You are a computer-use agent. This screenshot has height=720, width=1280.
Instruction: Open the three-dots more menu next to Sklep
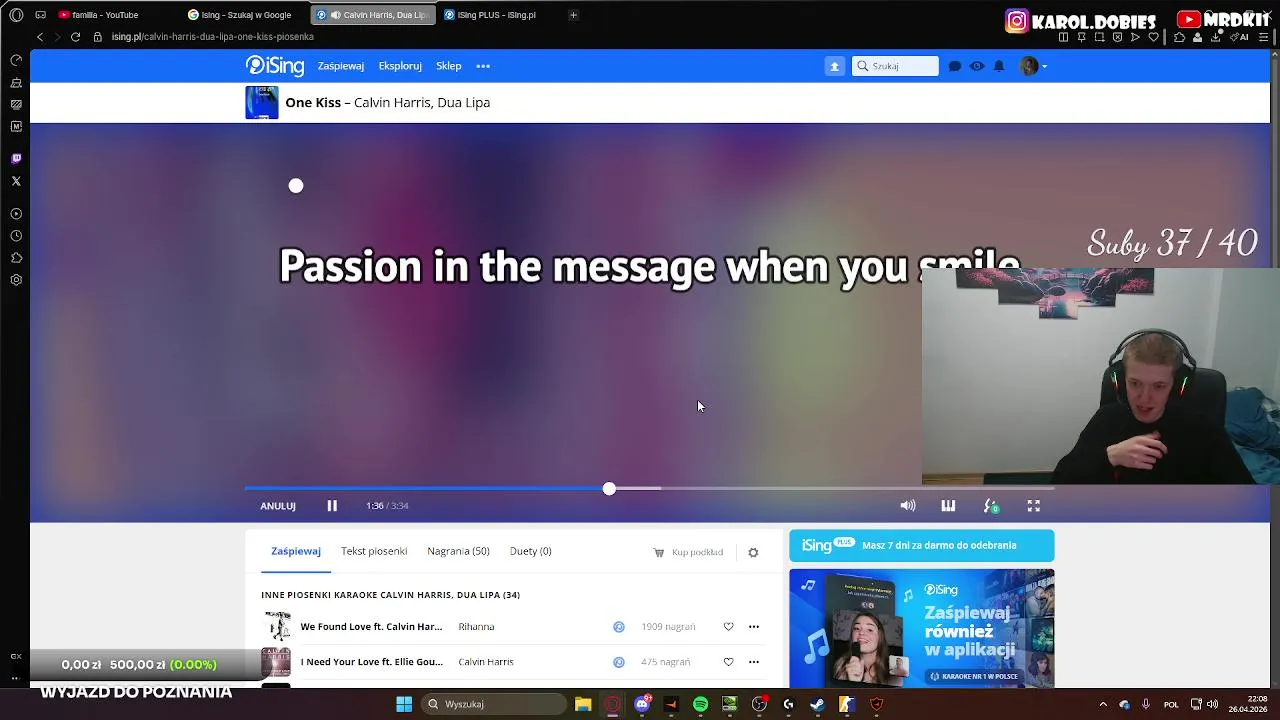(483, 66)
